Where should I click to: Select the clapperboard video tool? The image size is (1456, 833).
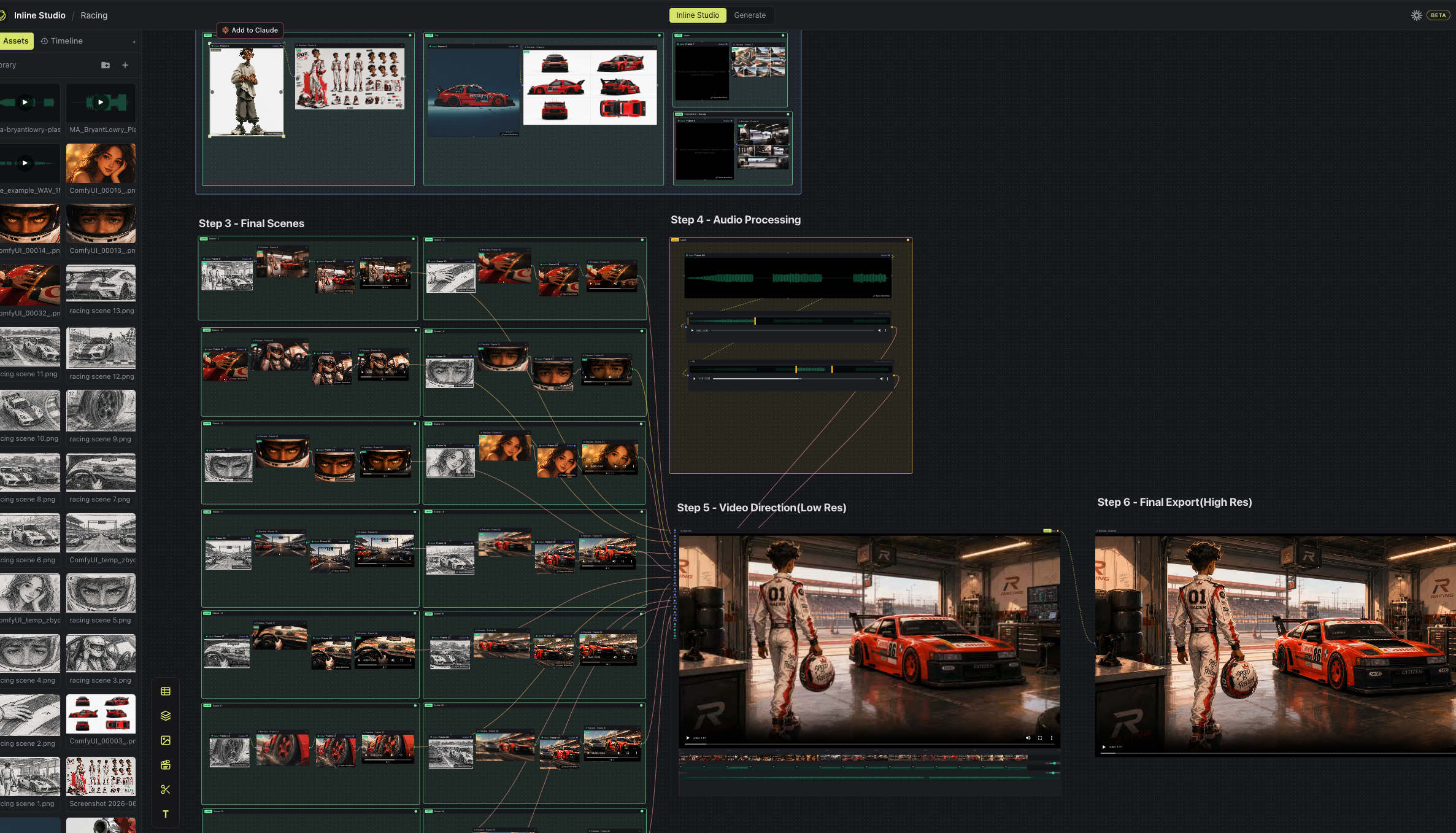pyautogui.click(x=166, y=765)
